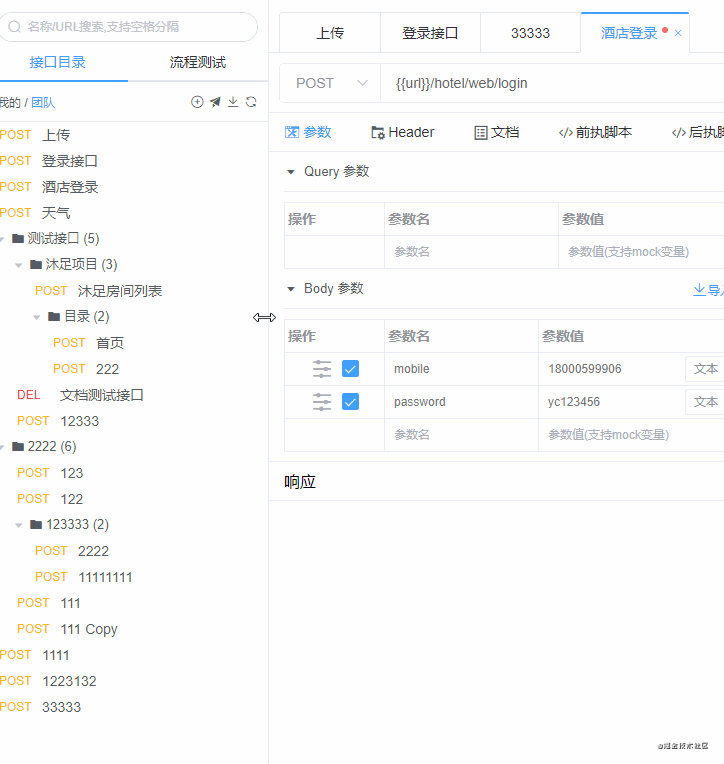Open the 文本 type dropdown for password

tap(705, 402)
